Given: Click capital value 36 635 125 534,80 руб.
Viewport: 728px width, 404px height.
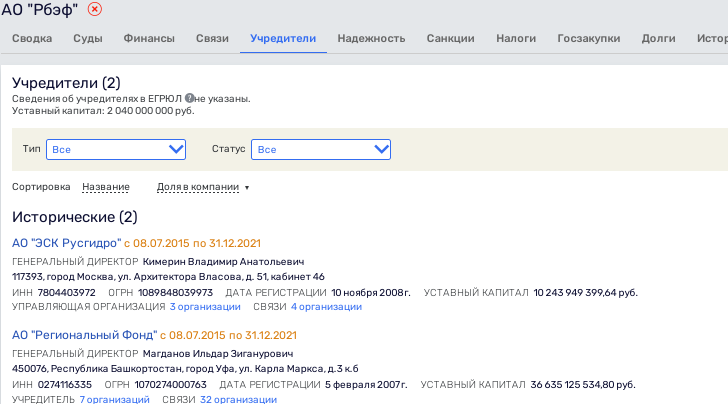Looking at the screenshot, I should point(583,384).
